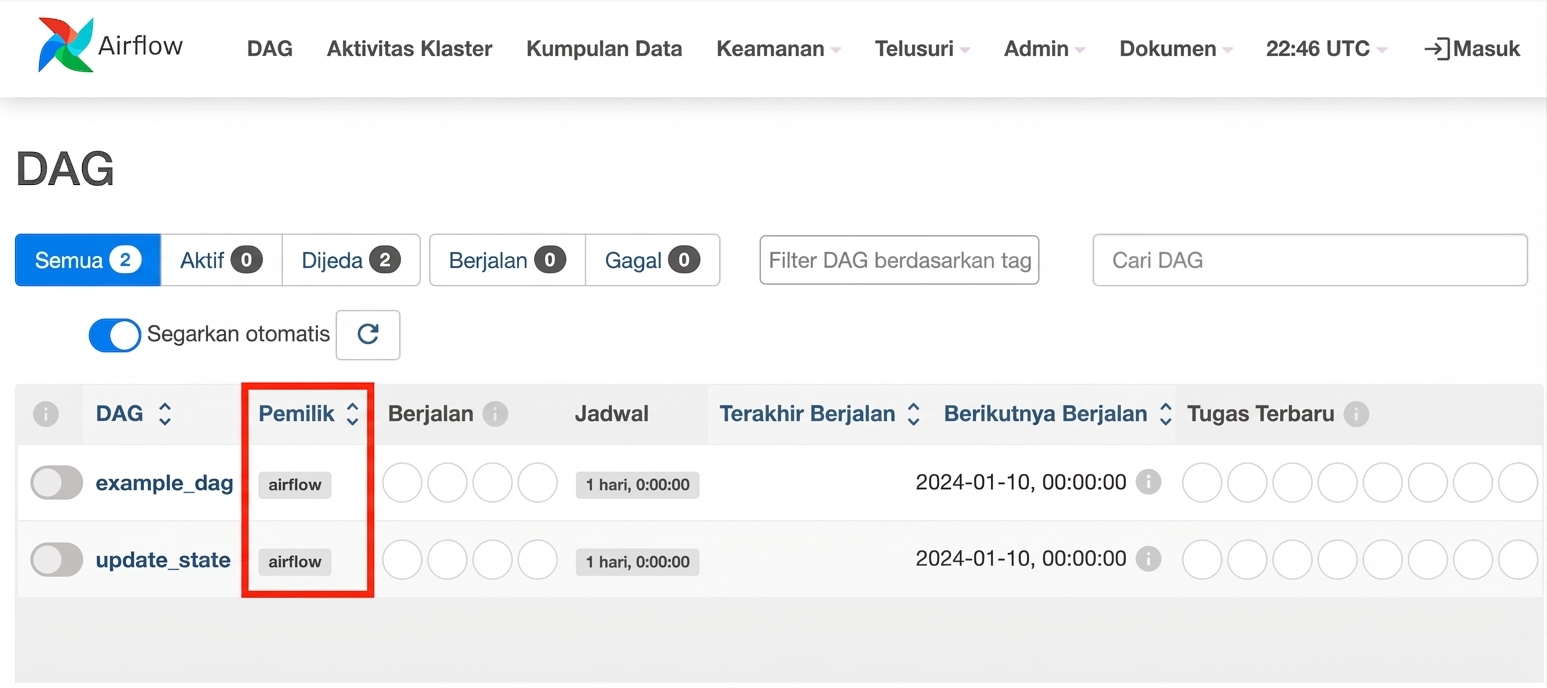Sort by DAG column arrows
Image resolution: width=1547 pixels, height=688 pixels.
pyautogui.click(x=165, y=414)
